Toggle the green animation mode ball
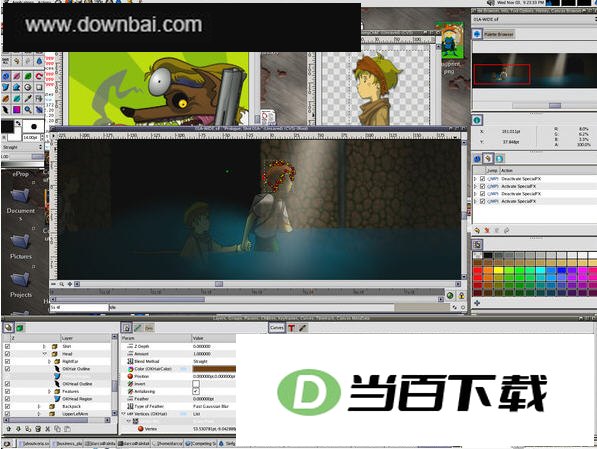This screenshot has height=449, width=597. [x=450, y=295]
